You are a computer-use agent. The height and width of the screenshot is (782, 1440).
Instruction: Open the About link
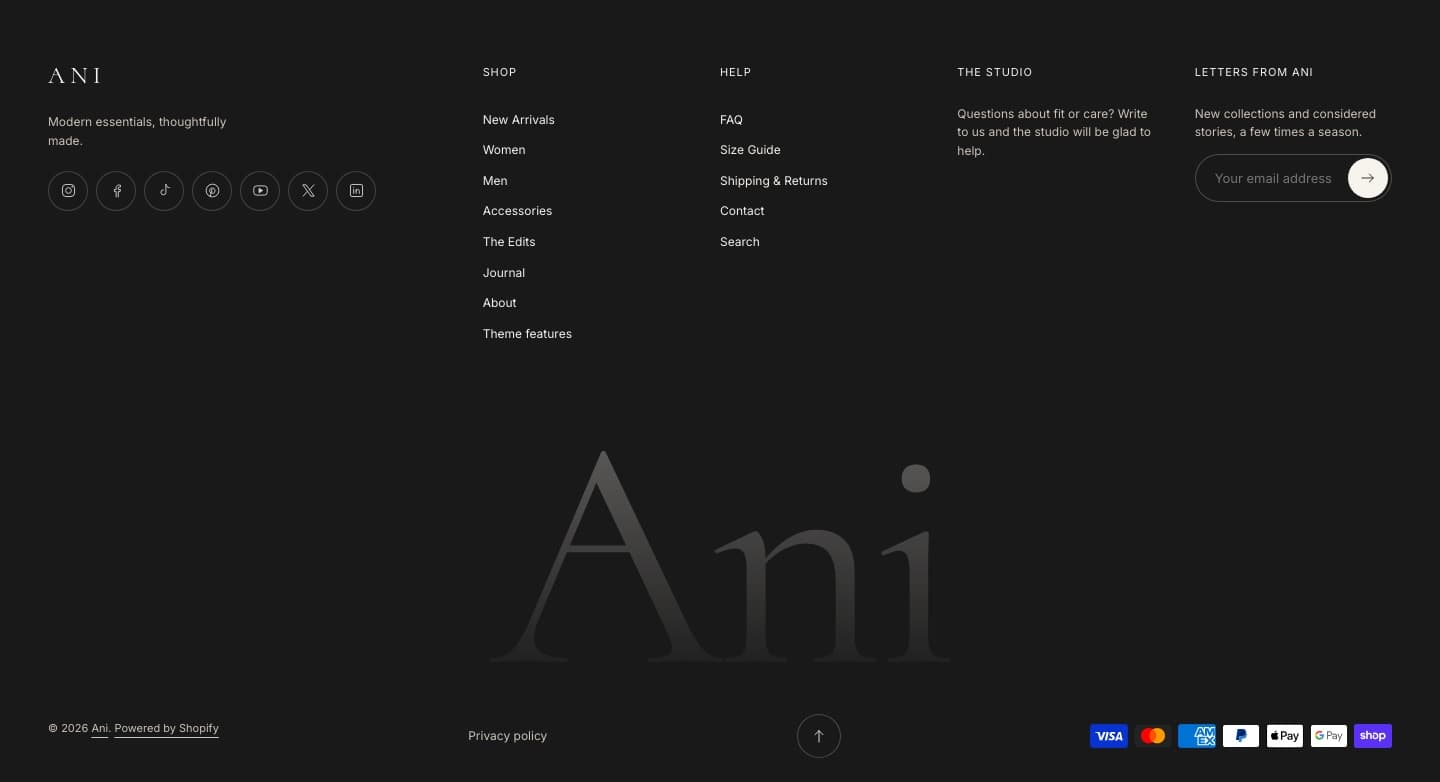coord(500,303)
